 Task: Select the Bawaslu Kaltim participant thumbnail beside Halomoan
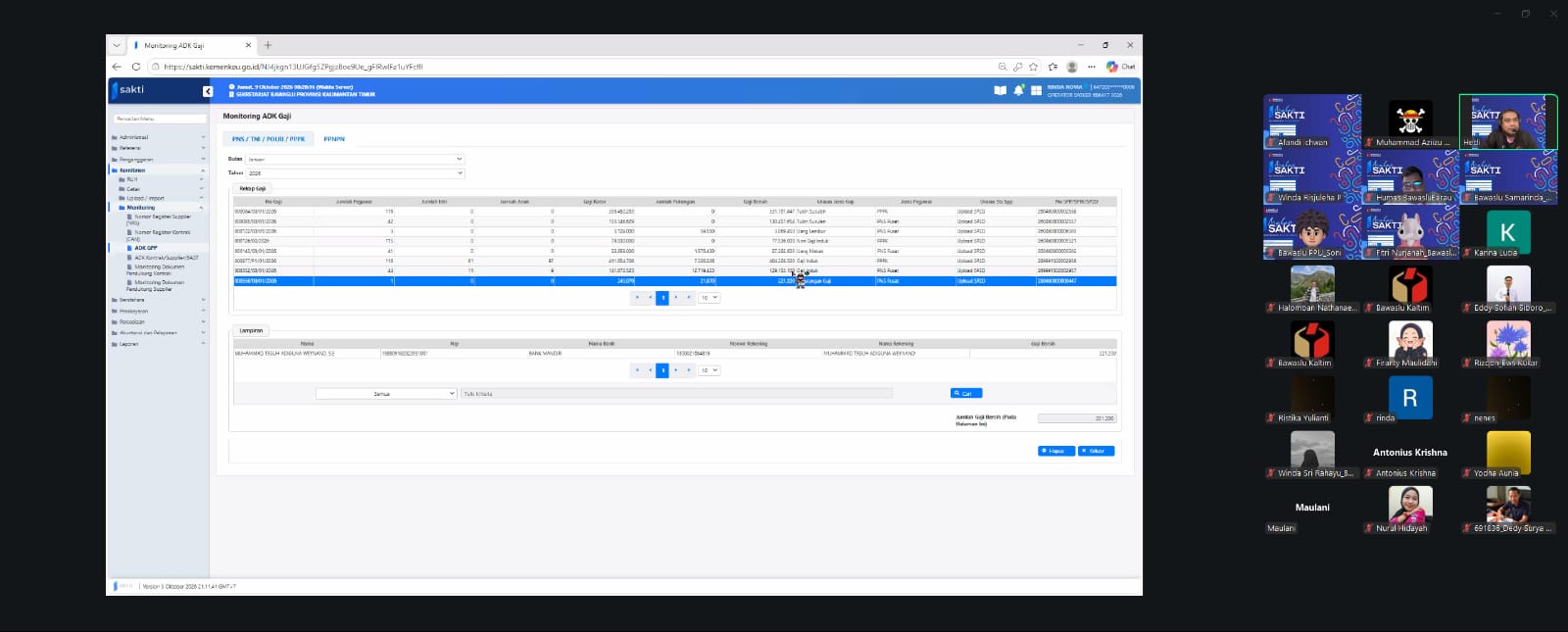(1410, 288)
